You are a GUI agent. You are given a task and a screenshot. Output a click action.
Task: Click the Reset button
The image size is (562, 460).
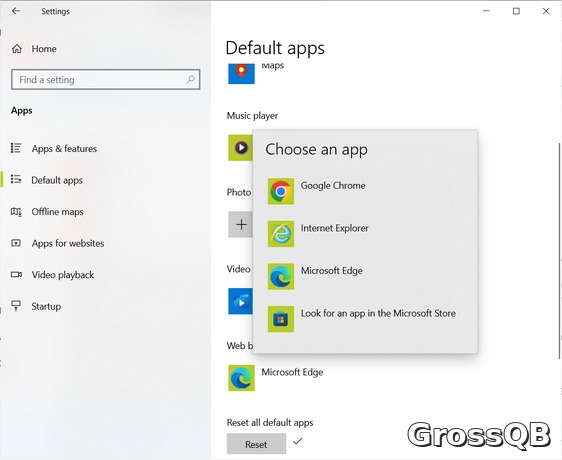256,444
